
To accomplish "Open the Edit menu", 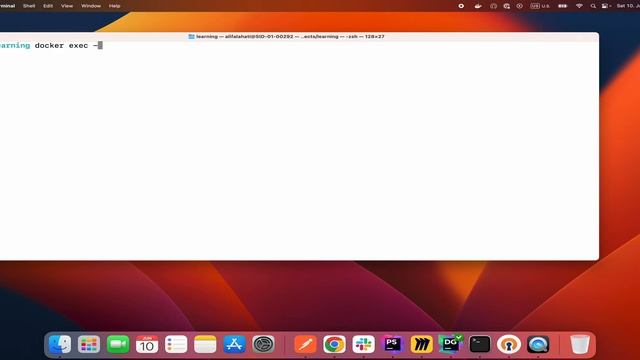I will point(48,6).
